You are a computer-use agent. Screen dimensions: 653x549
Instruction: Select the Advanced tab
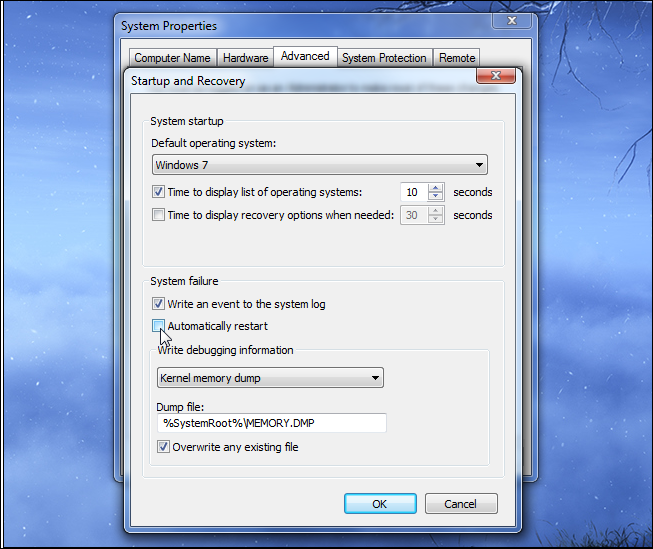click(x=305, y=56)
